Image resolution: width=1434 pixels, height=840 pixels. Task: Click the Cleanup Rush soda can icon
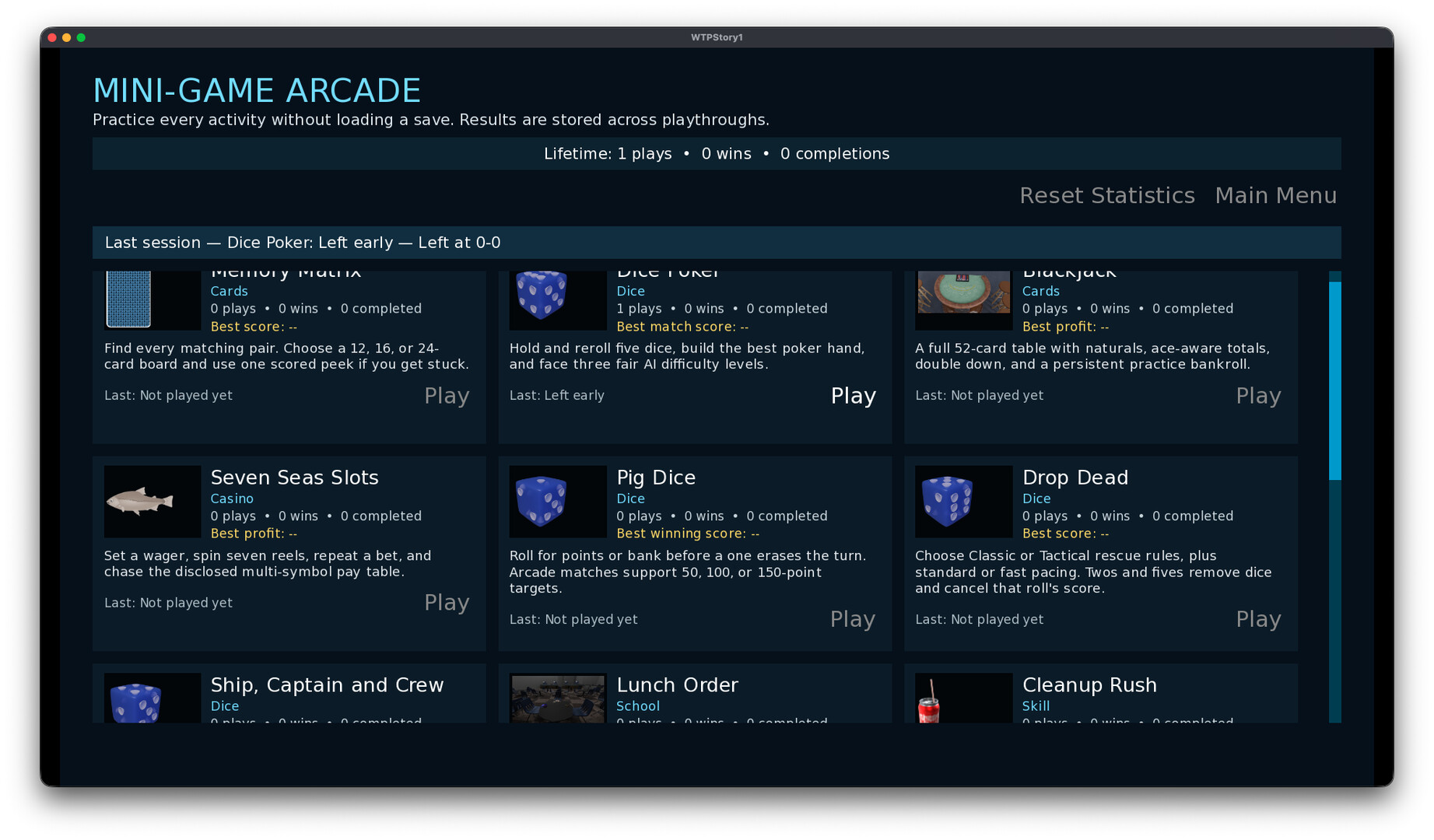coord(928,700)
